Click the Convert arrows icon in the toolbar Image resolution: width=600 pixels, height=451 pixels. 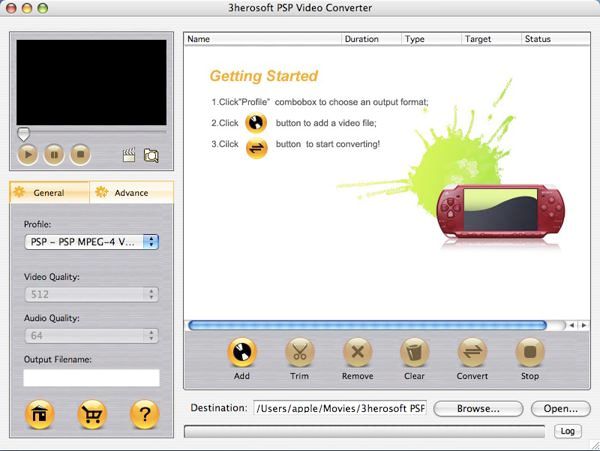tap(472, 352)
